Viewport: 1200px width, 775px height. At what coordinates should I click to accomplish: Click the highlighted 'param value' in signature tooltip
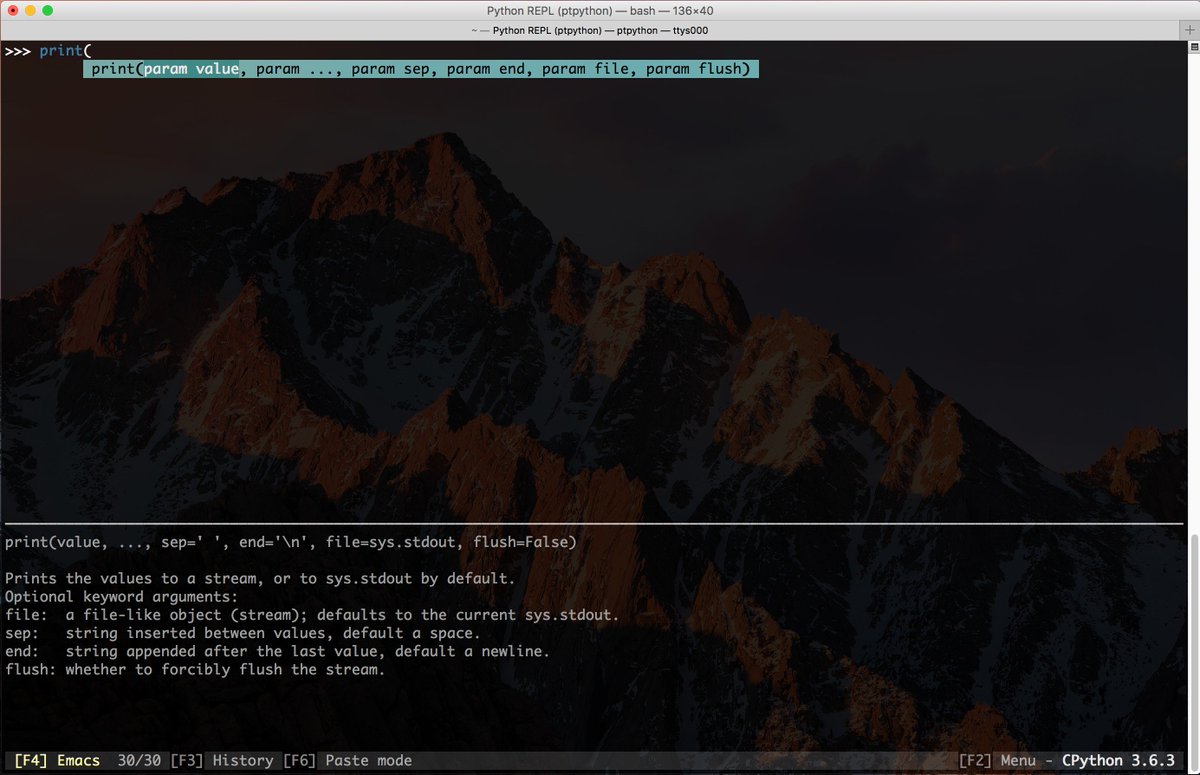pos(191,69)
